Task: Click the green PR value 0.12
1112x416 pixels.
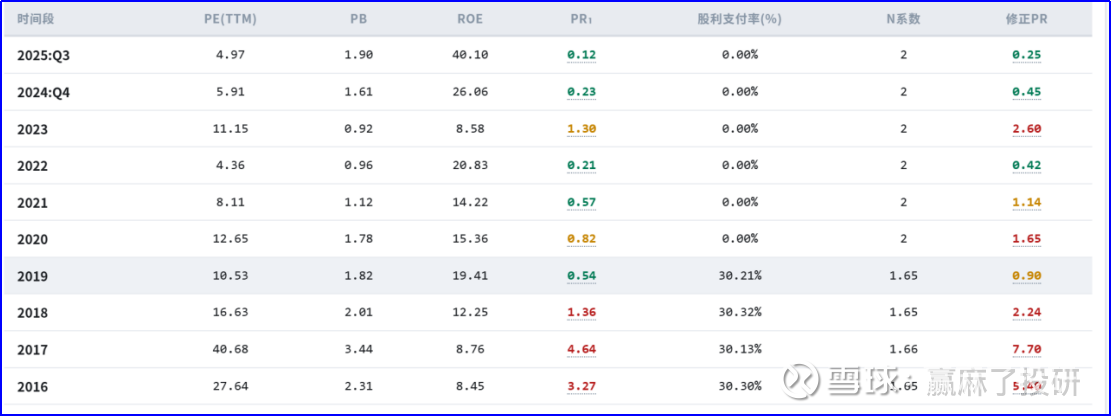Action: (x=581, y=54)
